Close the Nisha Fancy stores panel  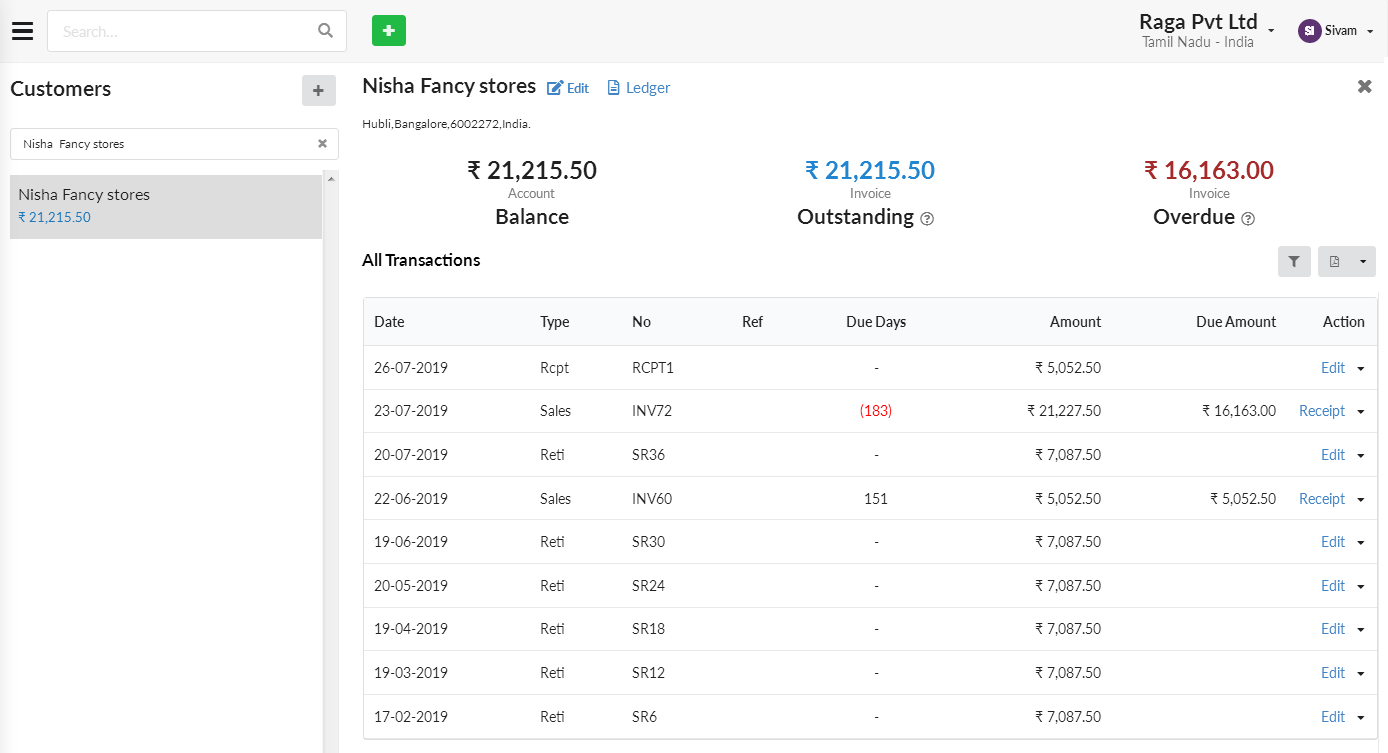pyautogui.click(x=1364, y=87)
